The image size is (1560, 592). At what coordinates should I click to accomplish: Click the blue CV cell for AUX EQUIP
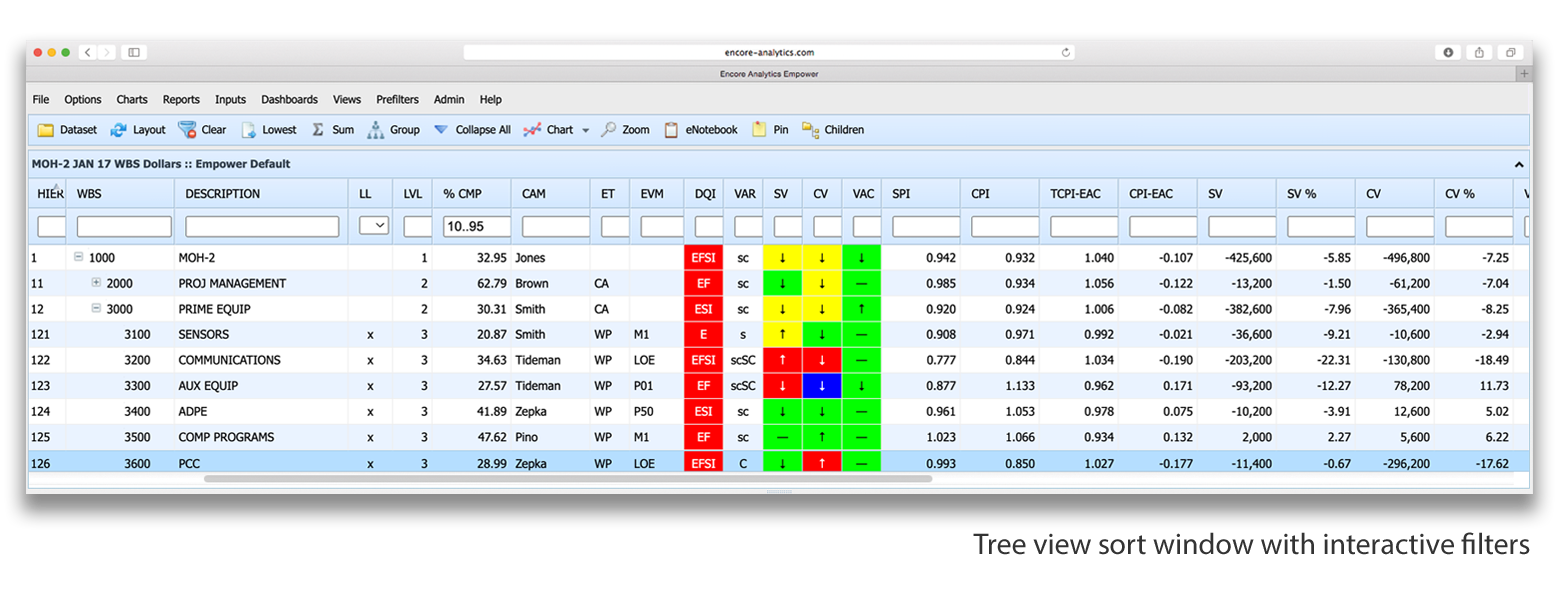click(821, 386)
